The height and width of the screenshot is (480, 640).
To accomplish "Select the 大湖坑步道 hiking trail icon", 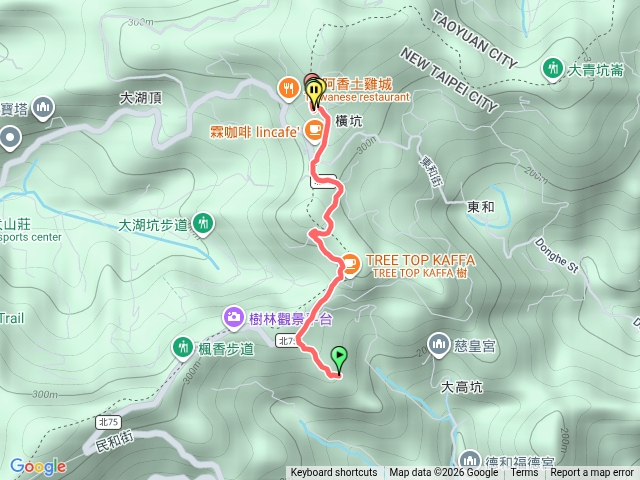I will point(203,224).
